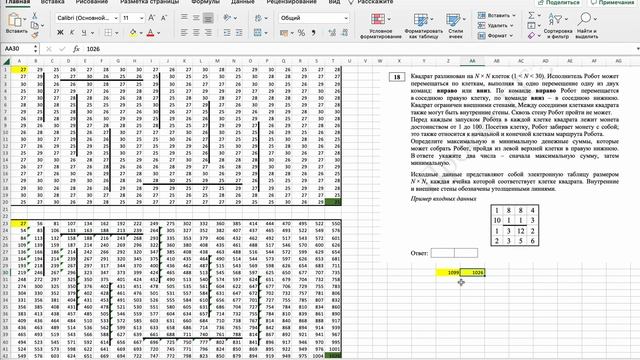
Task: Click the Поделиться share button
Action: [559, 2]
